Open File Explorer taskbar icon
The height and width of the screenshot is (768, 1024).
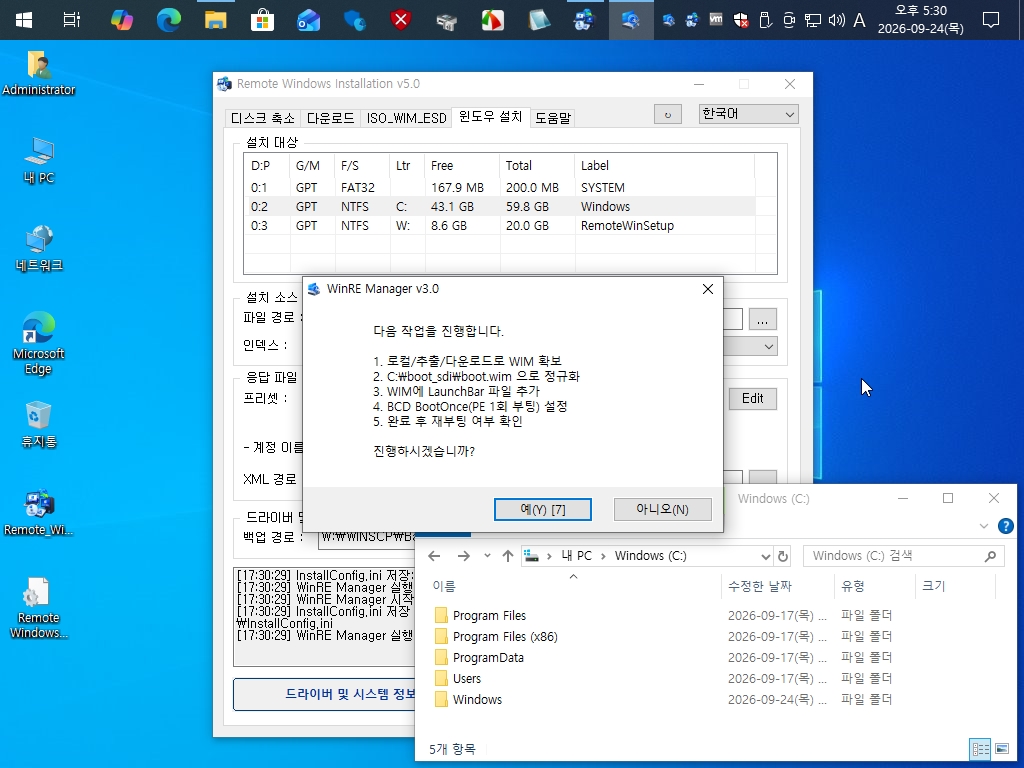[x=216, y=20]
